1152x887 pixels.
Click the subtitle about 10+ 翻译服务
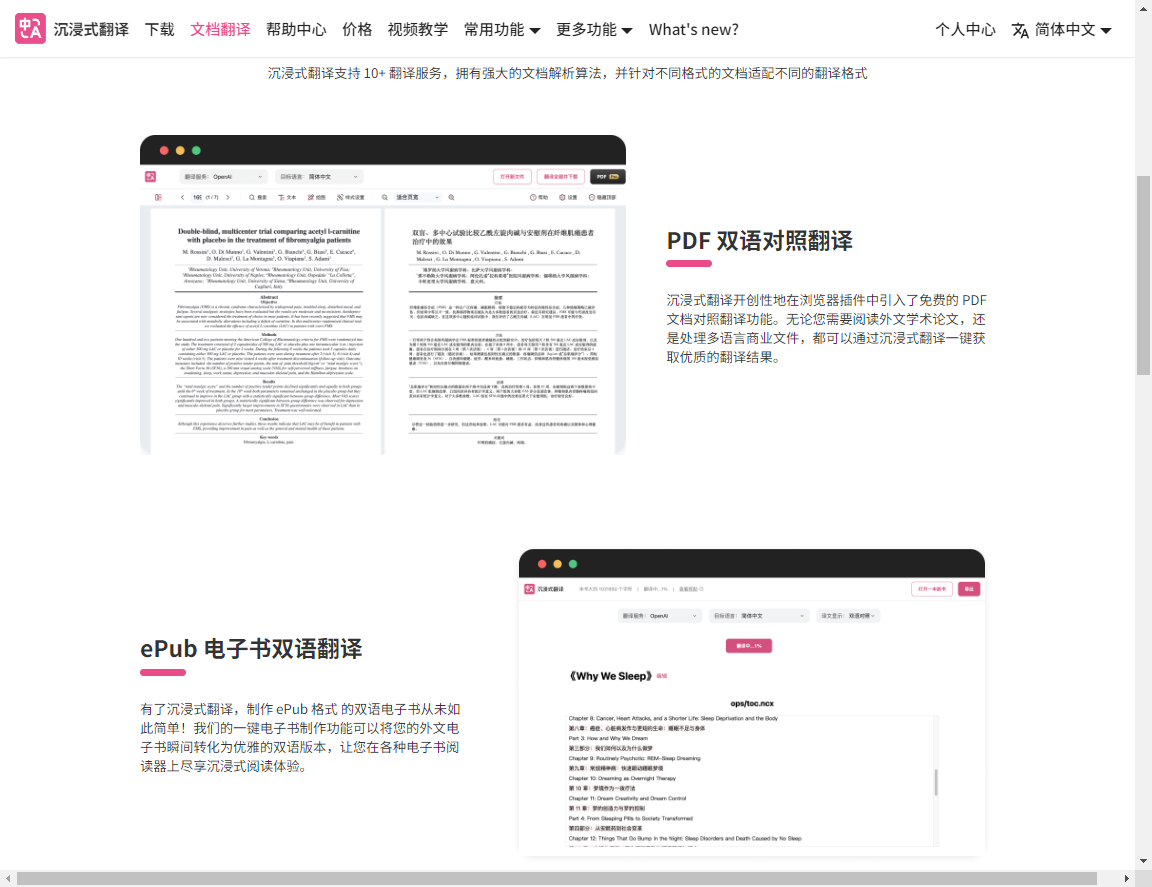pos(567,73)
